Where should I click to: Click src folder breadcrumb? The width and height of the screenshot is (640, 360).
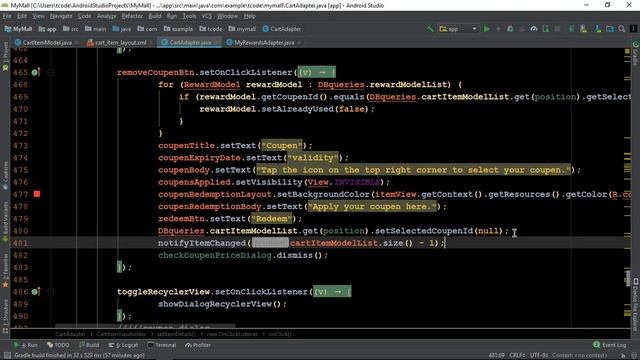(71, 29)
